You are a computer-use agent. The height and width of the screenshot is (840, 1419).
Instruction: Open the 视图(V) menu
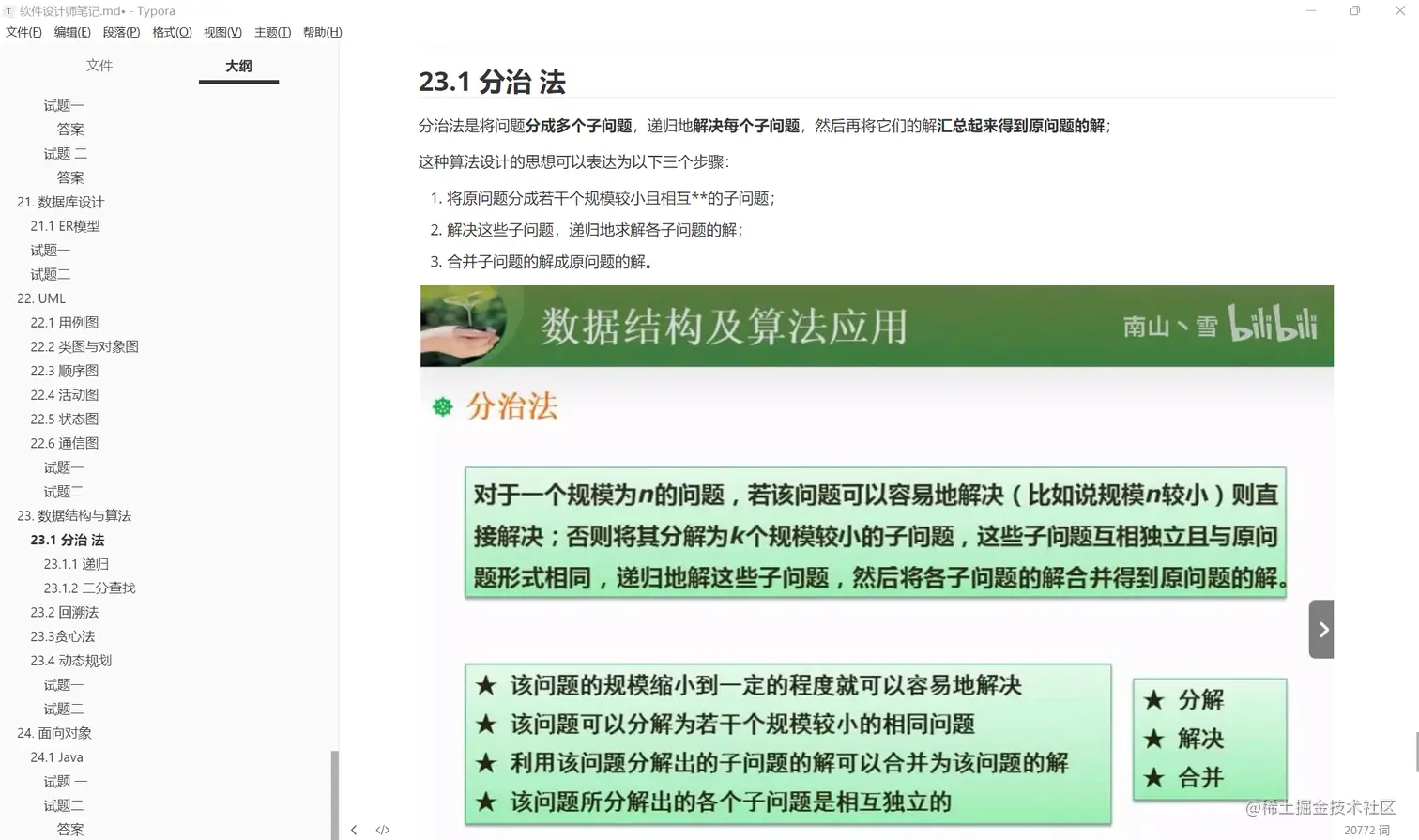coord(222,32)
